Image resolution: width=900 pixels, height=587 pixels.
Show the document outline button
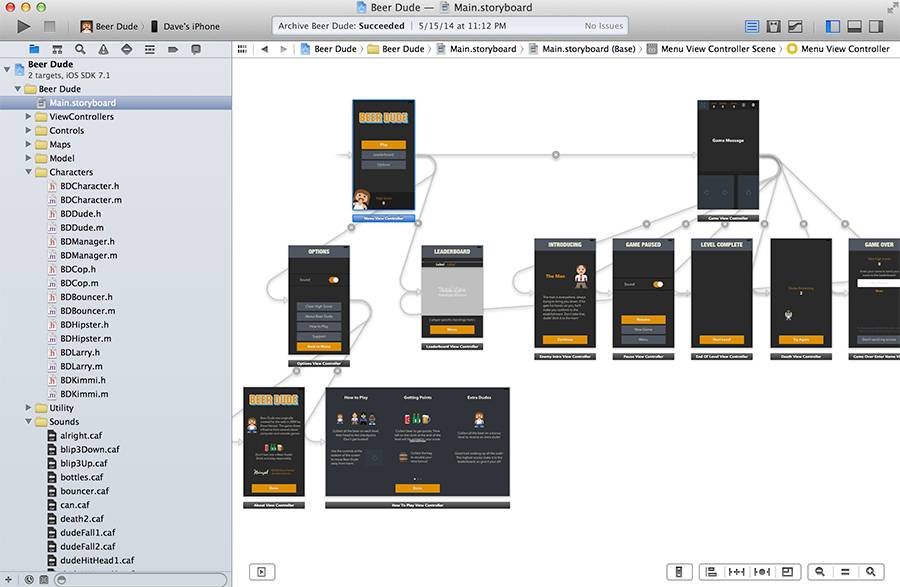(262, 572)
